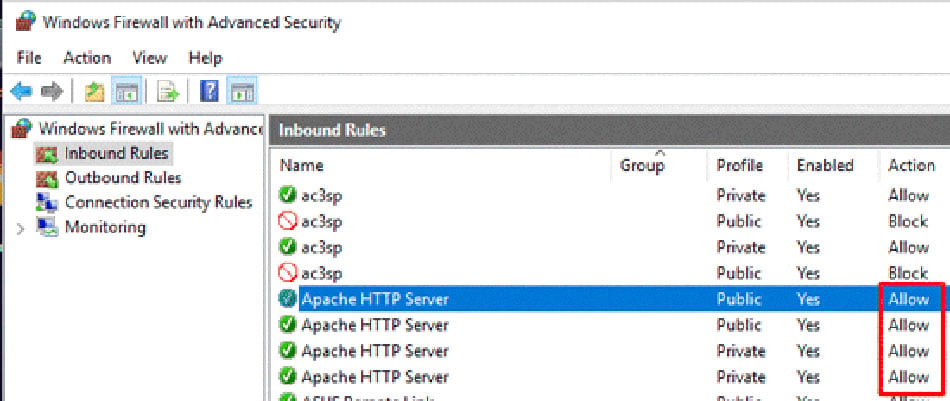Image resolution: width=950 pixels, height=401 pixels.
Task: Click the Inbound Rules pane header
Action: tap(610, 130)
